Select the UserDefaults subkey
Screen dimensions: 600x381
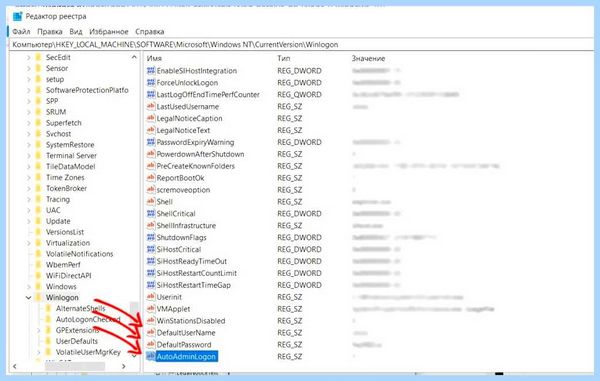[77, 341]
